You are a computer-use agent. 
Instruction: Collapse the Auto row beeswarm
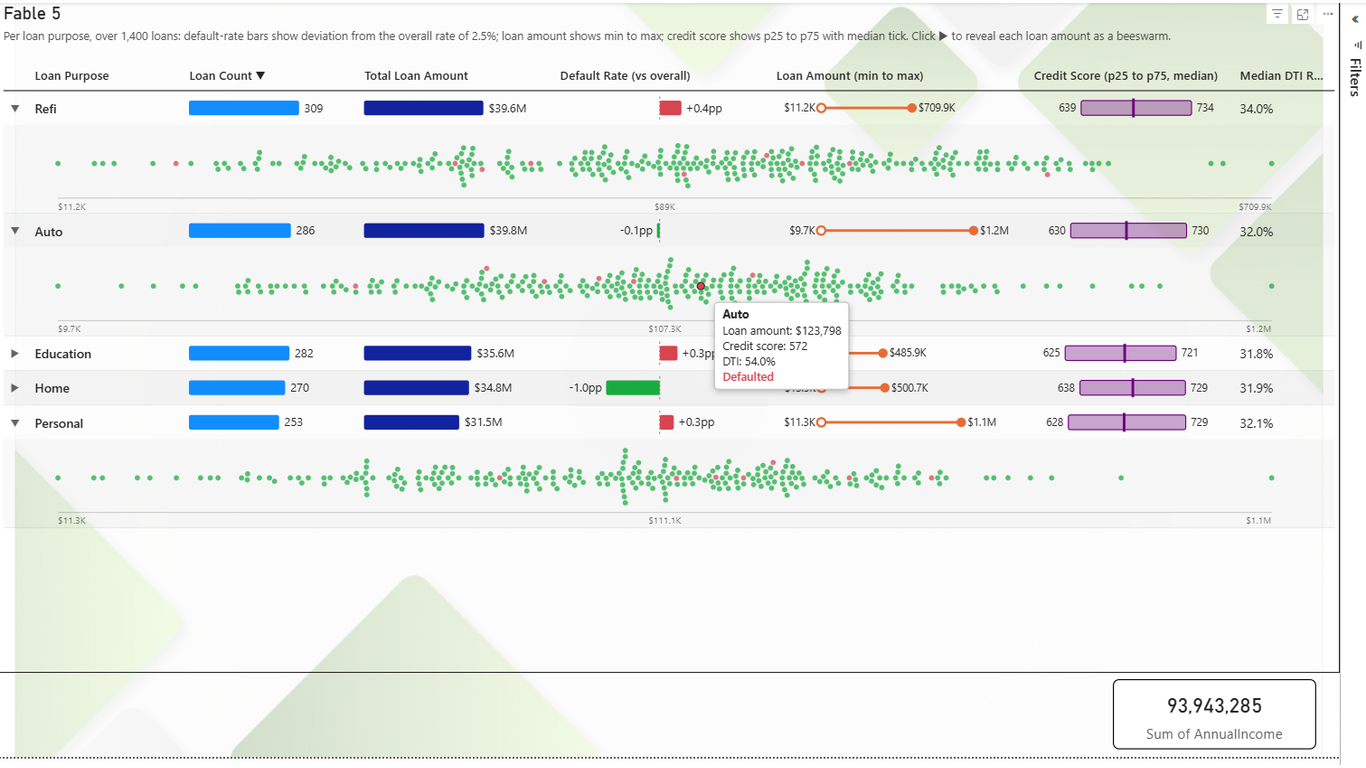[15, 231]
